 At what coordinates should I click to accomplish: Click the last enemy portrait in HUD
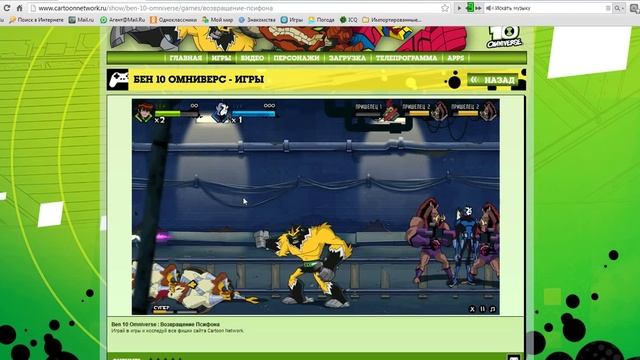point(488,111)
